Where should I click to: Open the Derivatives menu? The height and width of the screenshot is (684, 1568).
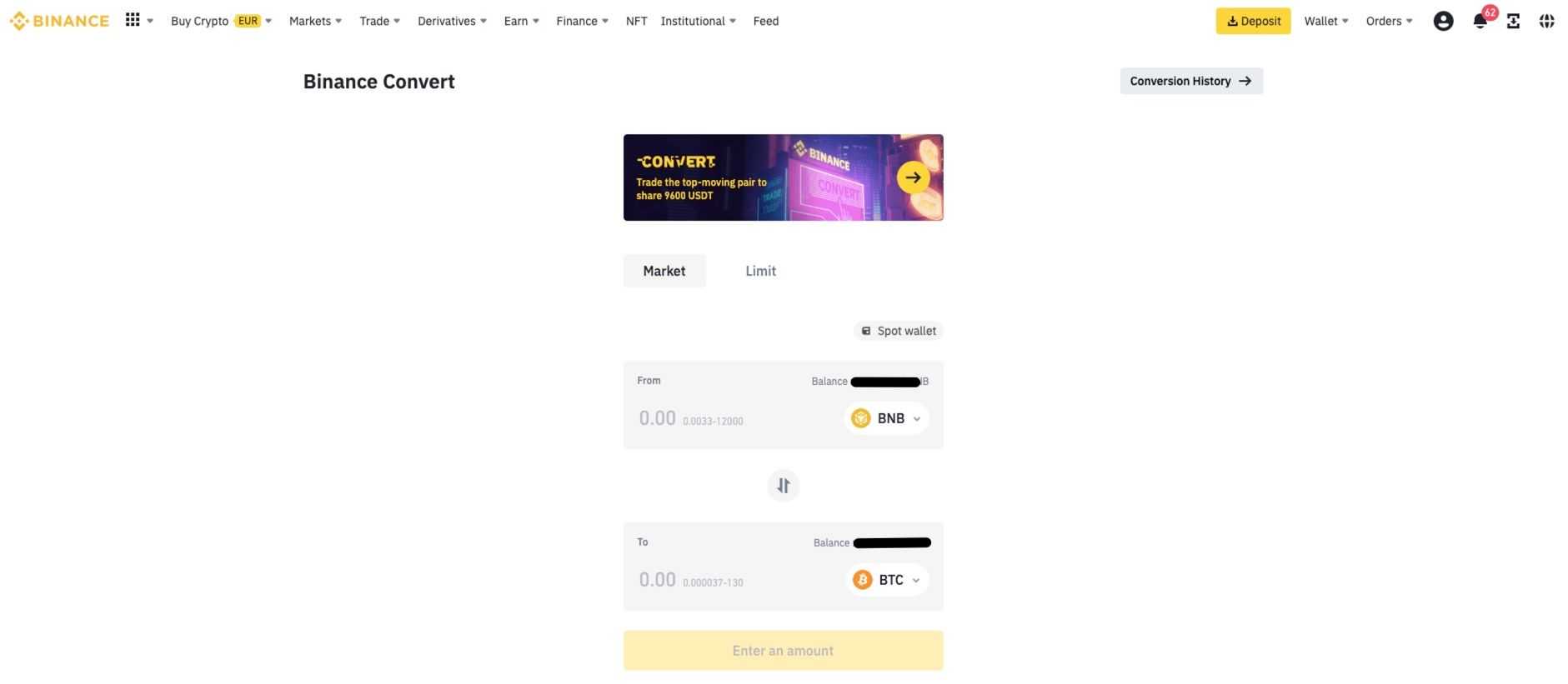pos(450,19)
